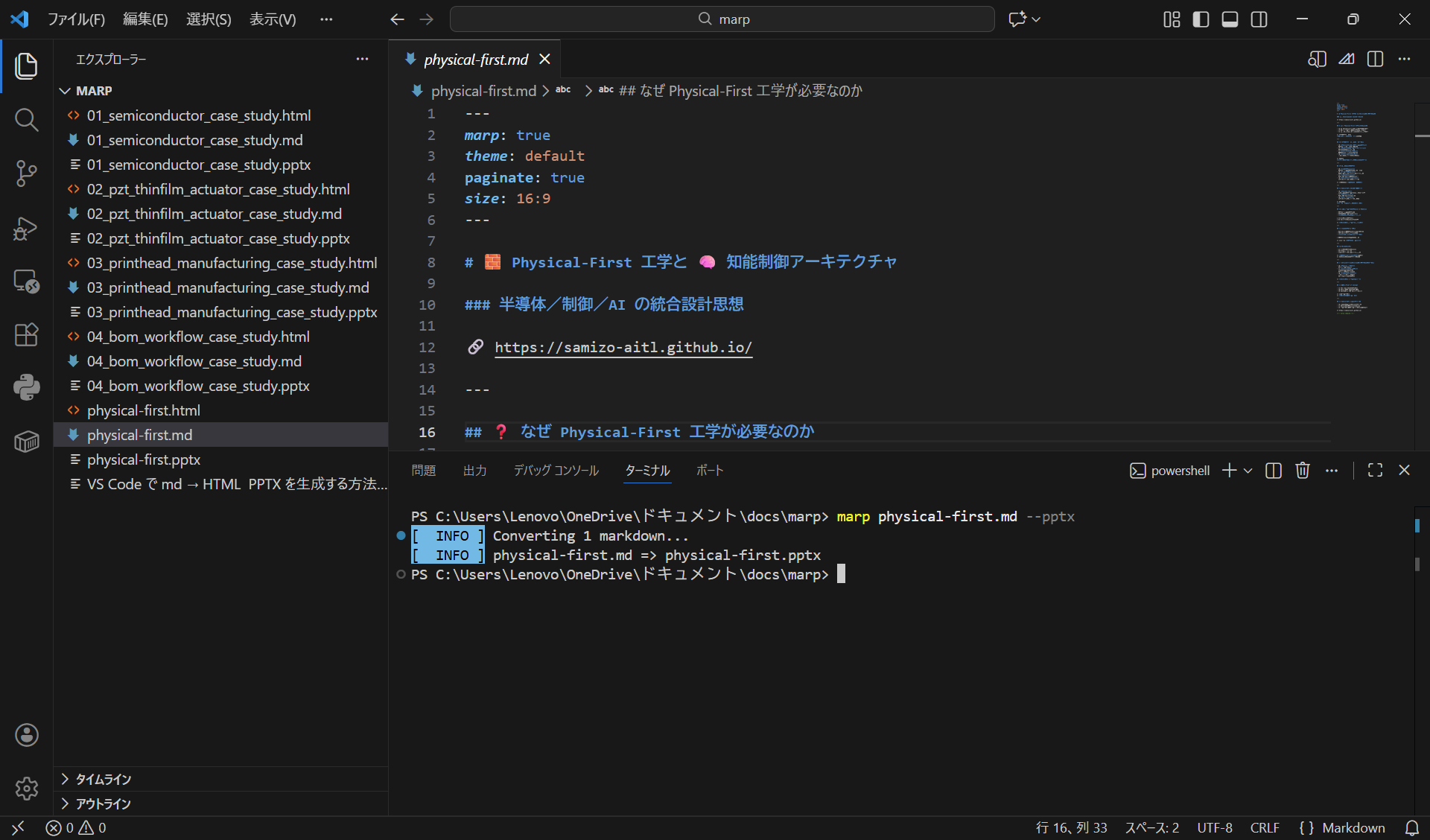Open the samizo-aitl.github.io link in editor

tap(623, 348)
